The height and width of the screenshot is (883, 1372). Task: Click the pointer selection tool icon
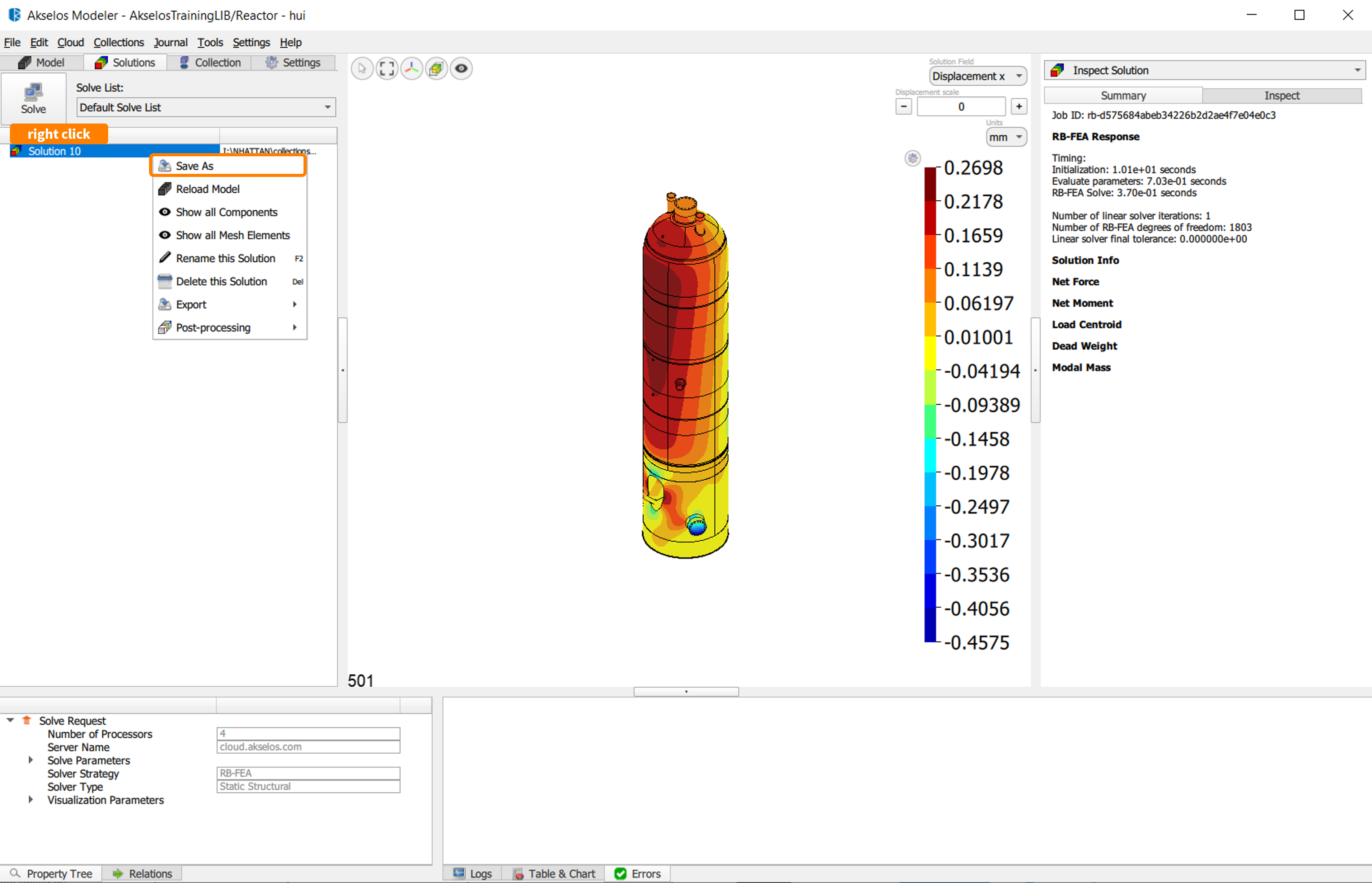click(x=362, y=69)
